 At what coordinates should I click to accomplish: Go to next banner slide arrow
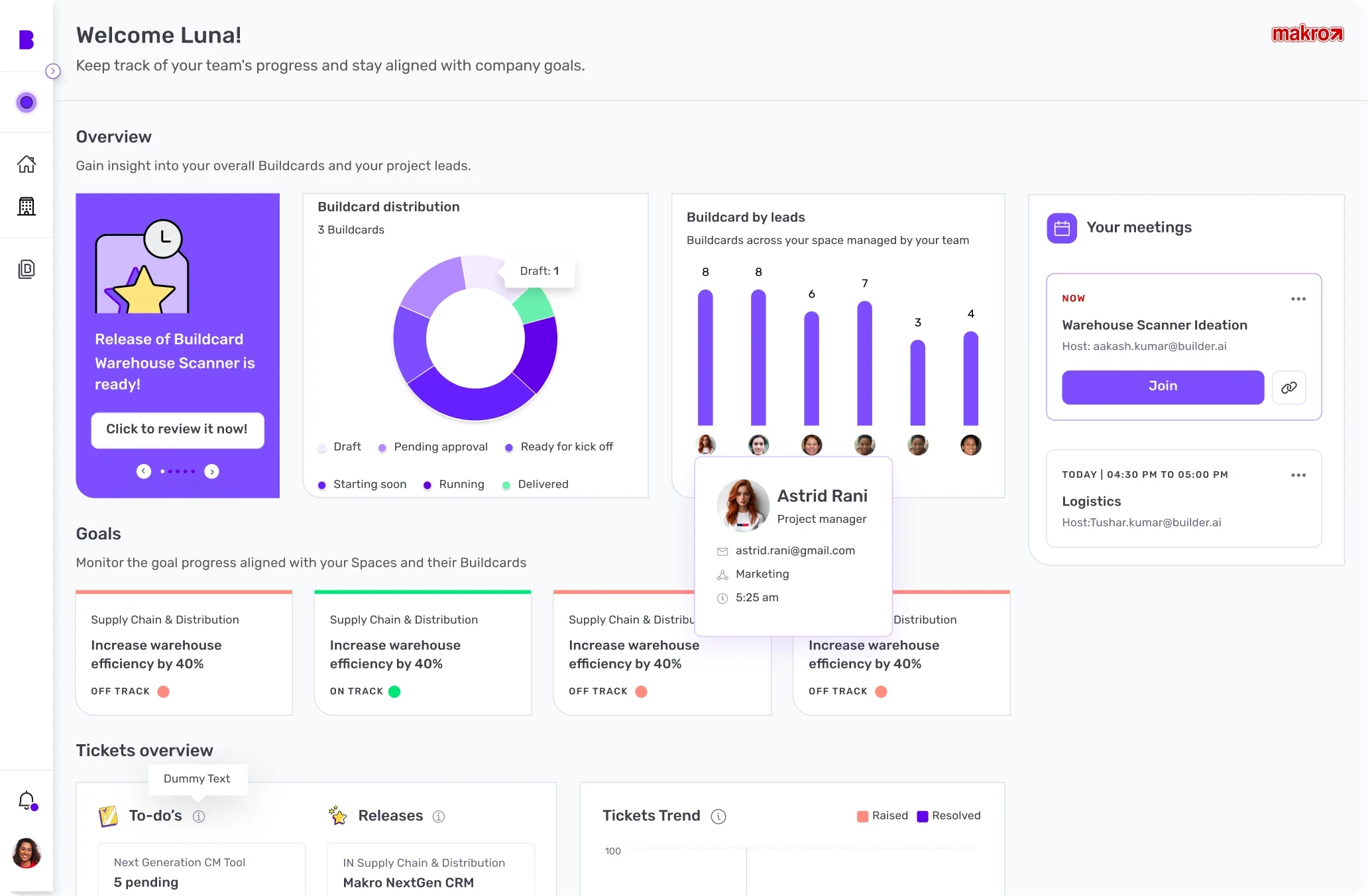click(211, 471)
